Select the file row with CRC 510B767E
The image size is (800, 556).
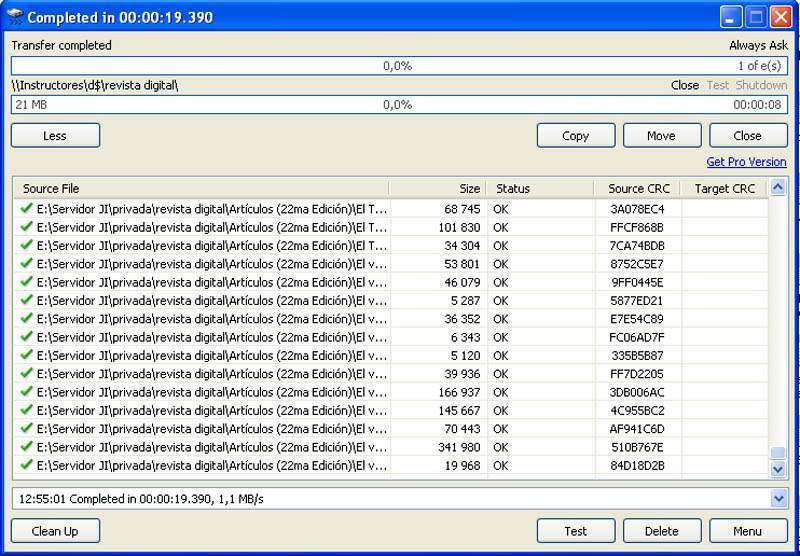click(391, 447)
